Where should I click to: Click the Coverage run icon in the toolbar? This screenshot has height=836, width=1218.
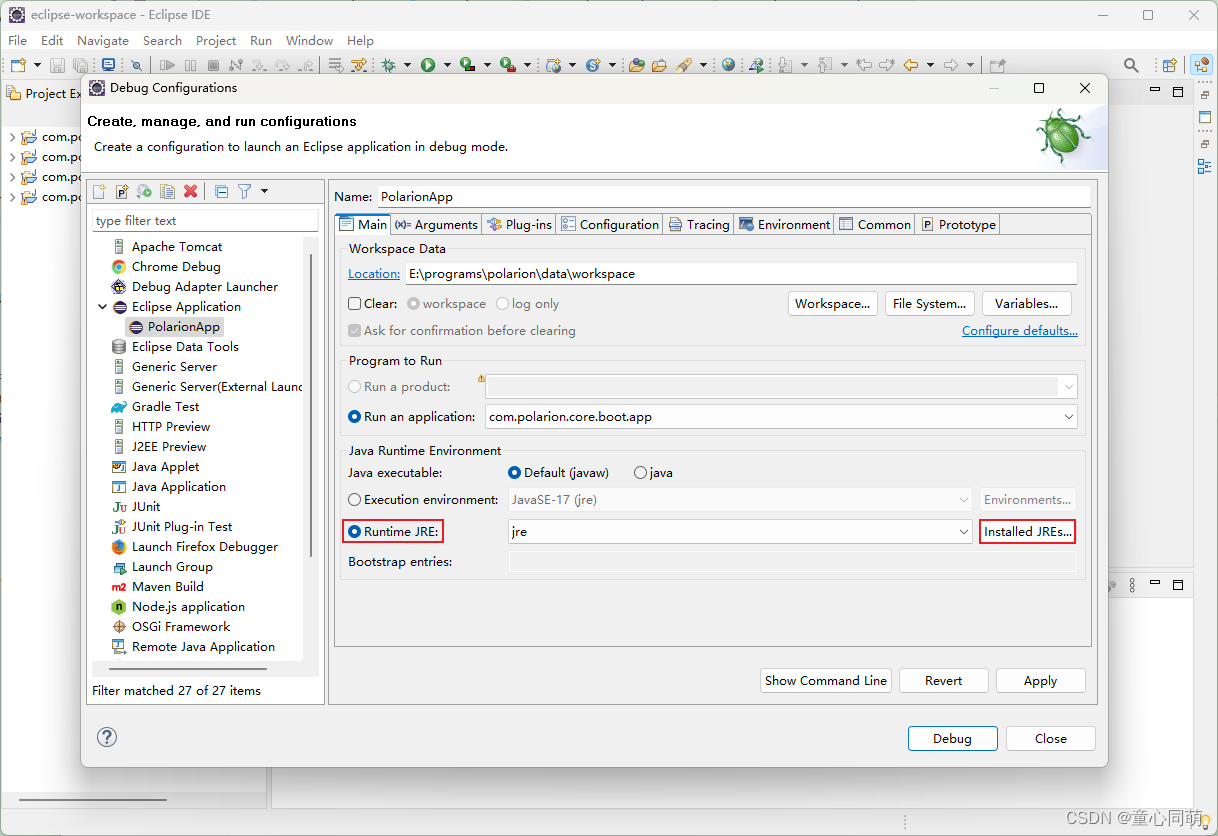pyautogui.click(x=467, y=65)
